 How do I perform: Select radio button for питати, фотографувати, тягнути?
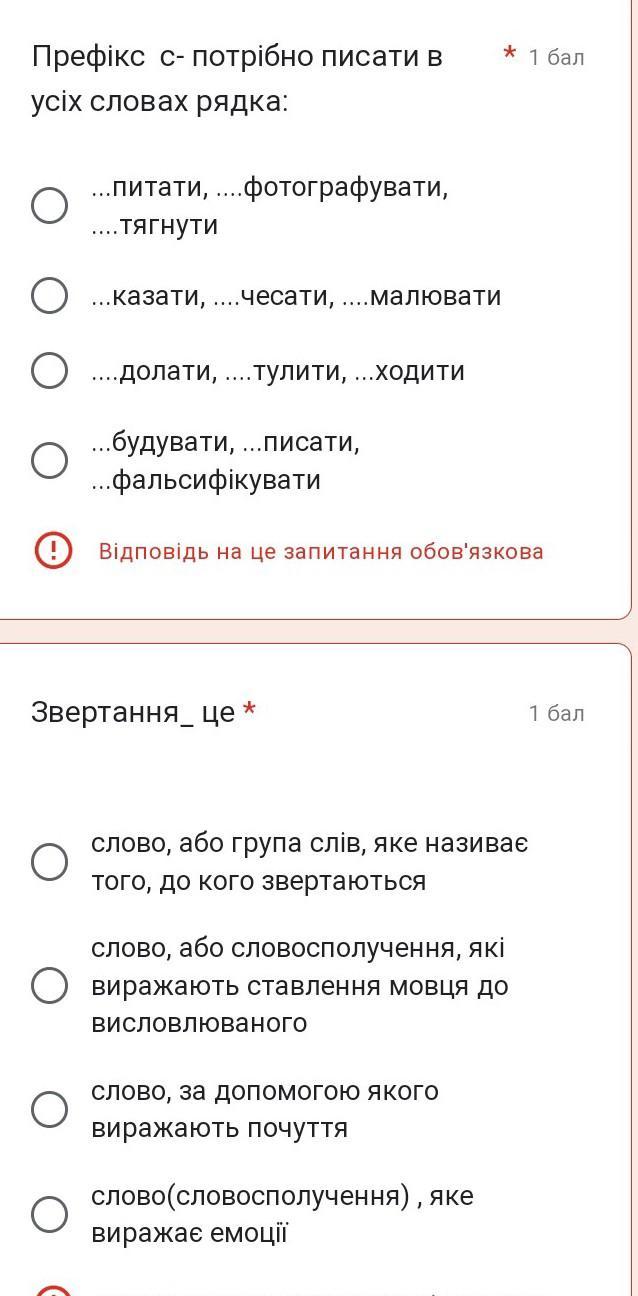coord(50,205)
